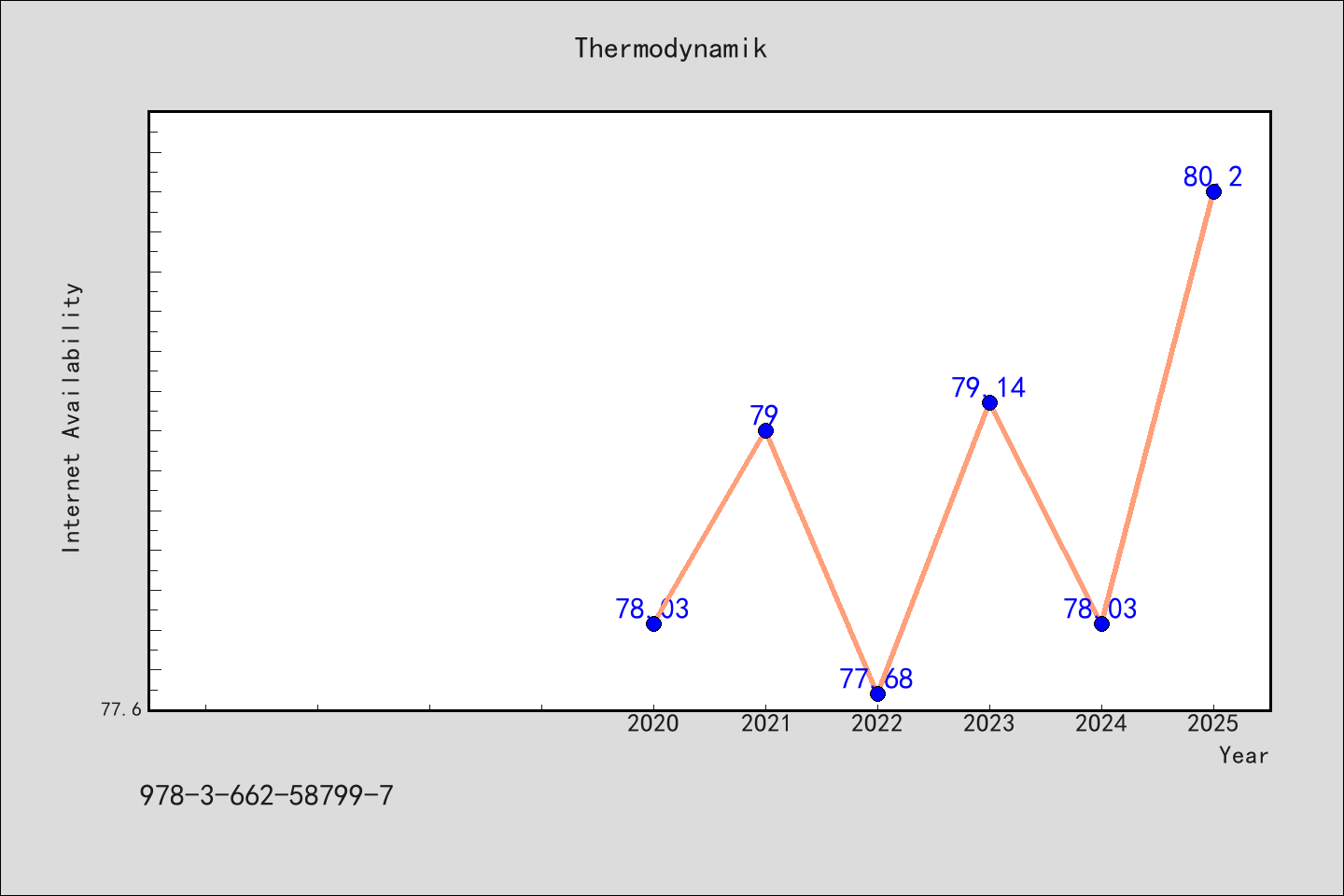Image resolution: width=1344 pixels, height=896 pixels.
Task: Select the 2023 data point marker
Action: [x=989, y=402]
